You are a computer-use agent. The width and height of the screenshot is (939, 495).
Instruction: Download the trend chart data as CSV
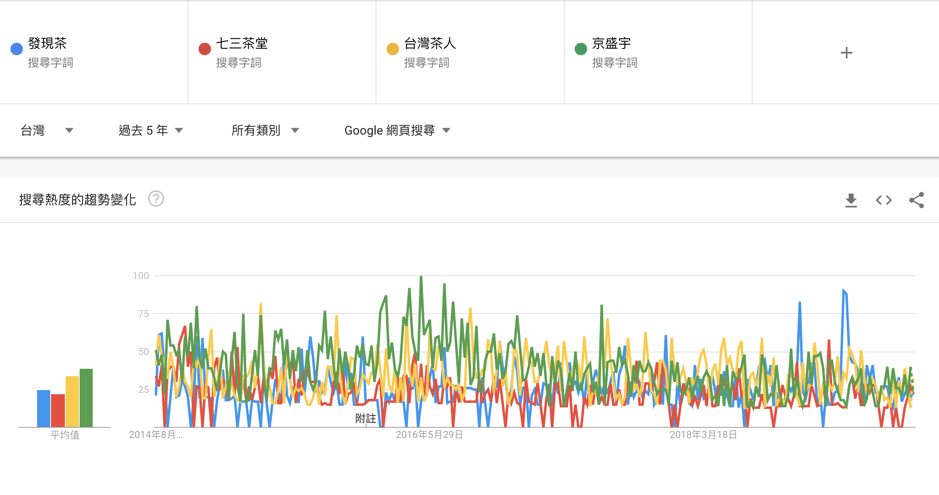[850, 200]
